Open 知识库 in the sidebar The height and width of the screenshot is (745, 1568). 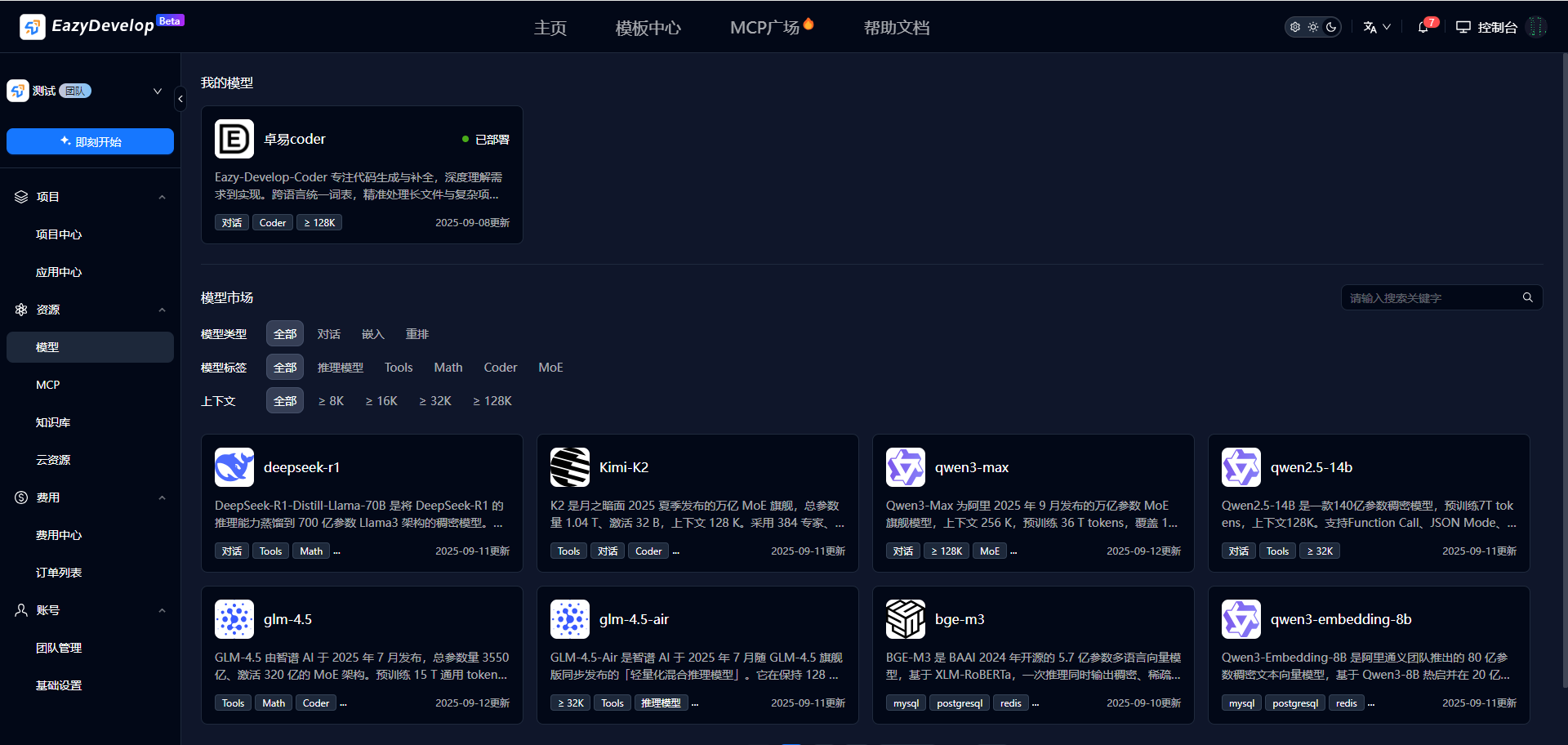click(x=53, y=422)
